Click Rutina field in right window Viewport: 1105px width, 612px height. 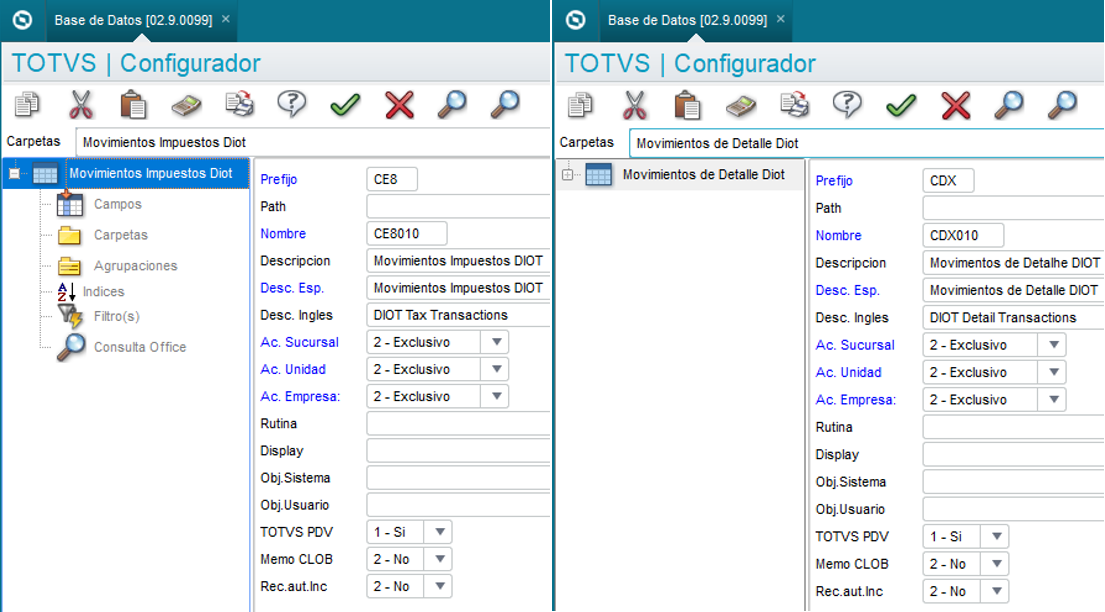coord(1013,427)
